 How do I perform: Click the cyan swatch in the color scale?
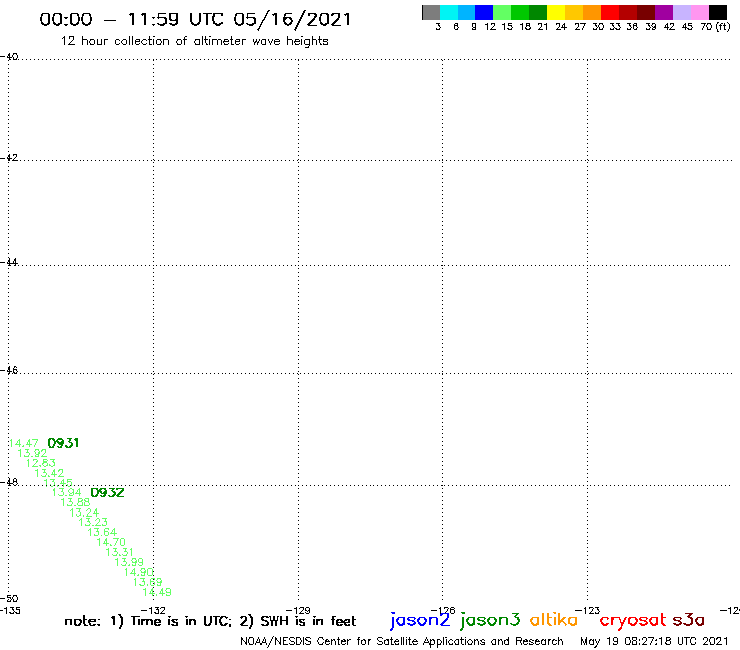point(449,12)
